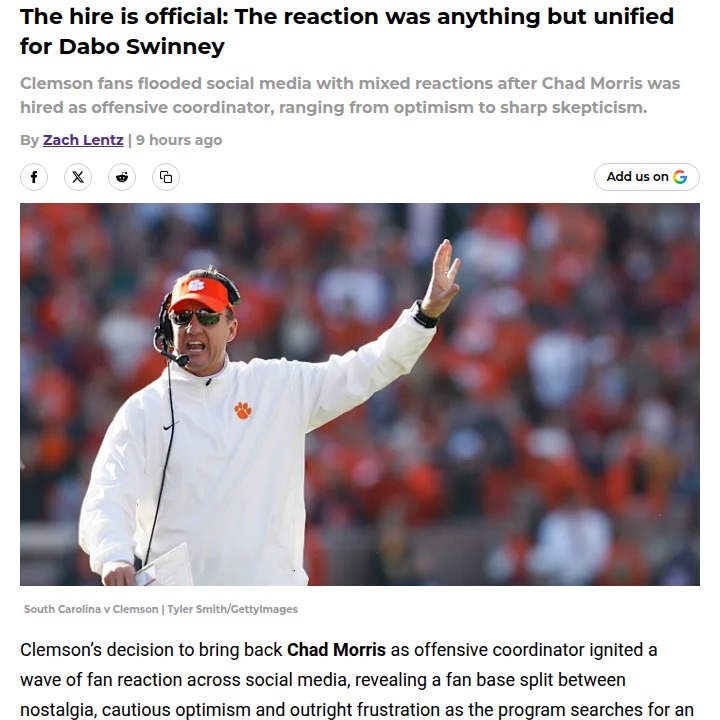720x720 pixels.
Task: Click the gray subheadline summary text
Action: [x=349, y=95]
